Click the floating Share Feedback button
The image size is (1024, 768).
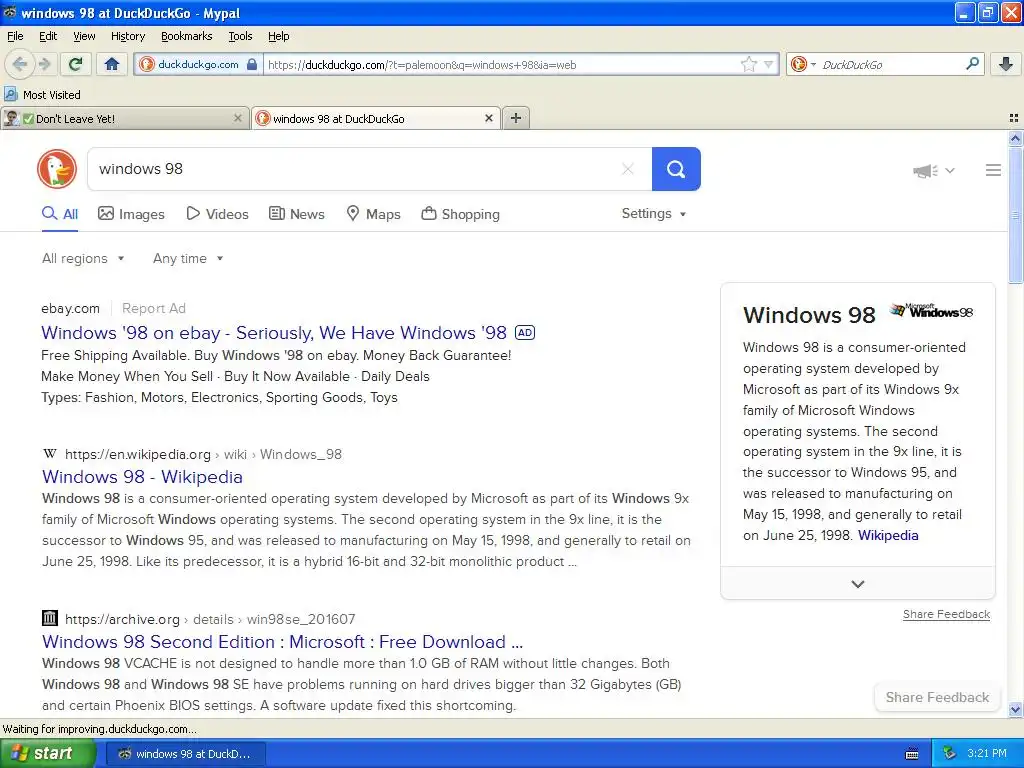coord(937,697)
